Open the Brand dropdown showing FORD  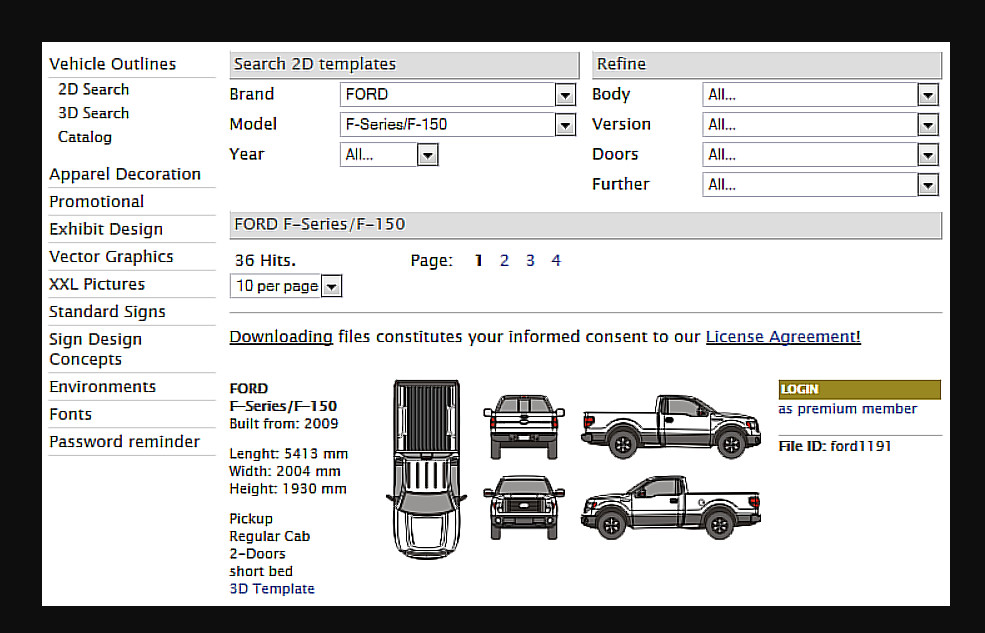[x=457, y=95]
